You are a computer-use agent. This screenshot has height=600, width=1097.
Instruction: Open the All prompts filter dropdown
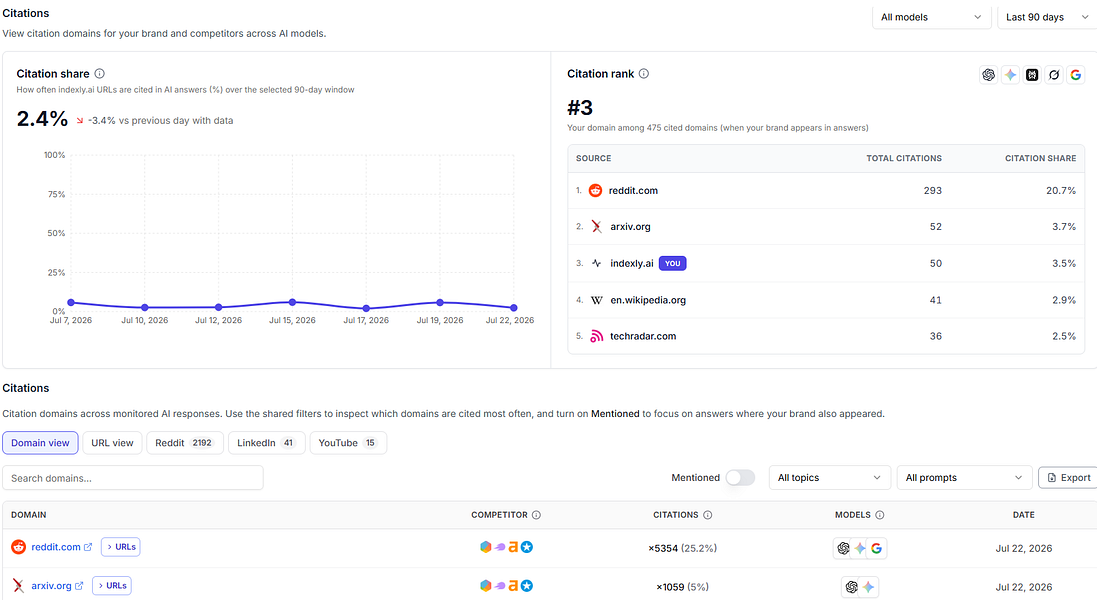[964, 478]
